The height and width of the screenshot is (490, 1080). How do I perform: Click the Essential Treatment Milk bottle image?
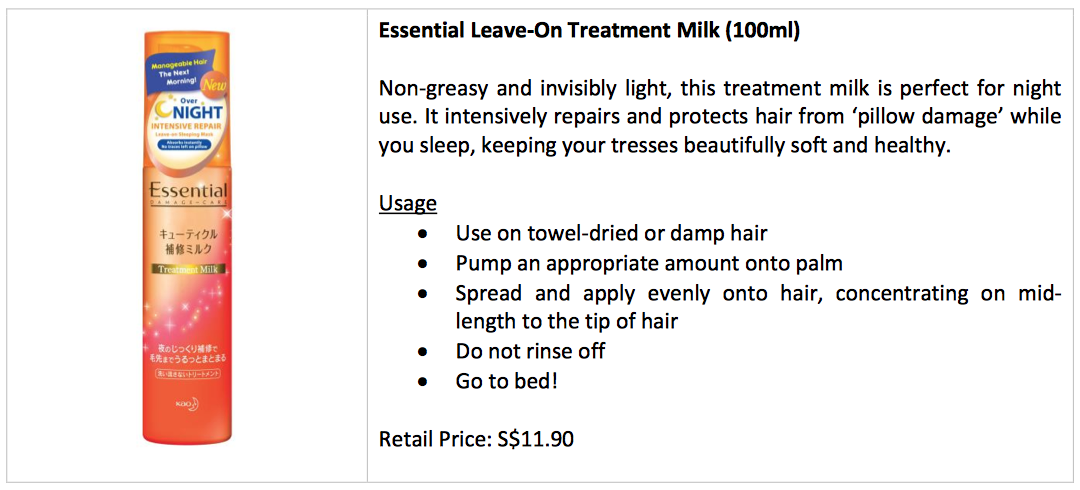tap(186, 237)
